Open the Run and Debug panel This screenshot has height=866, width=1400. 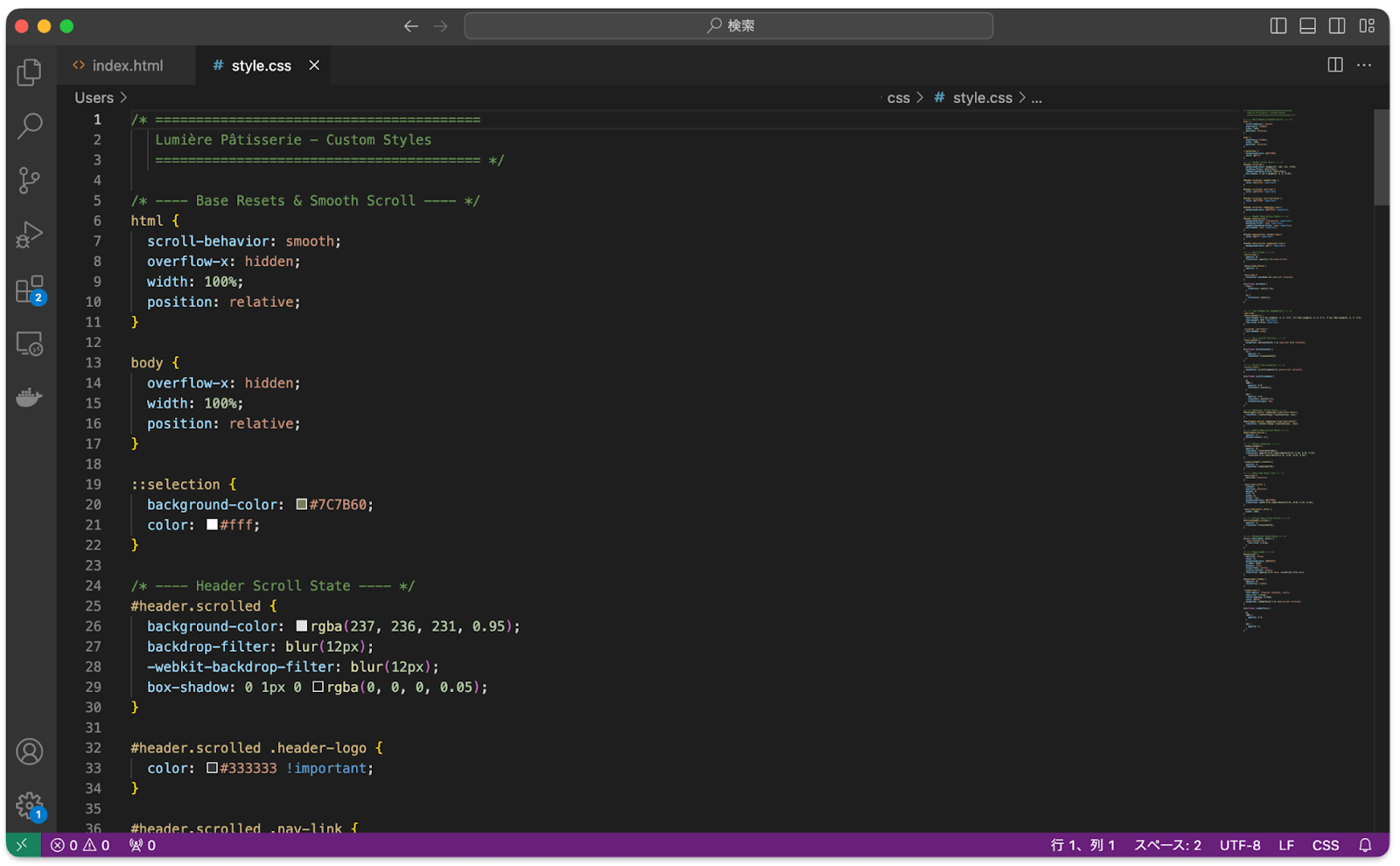click(x=29, y=234)
